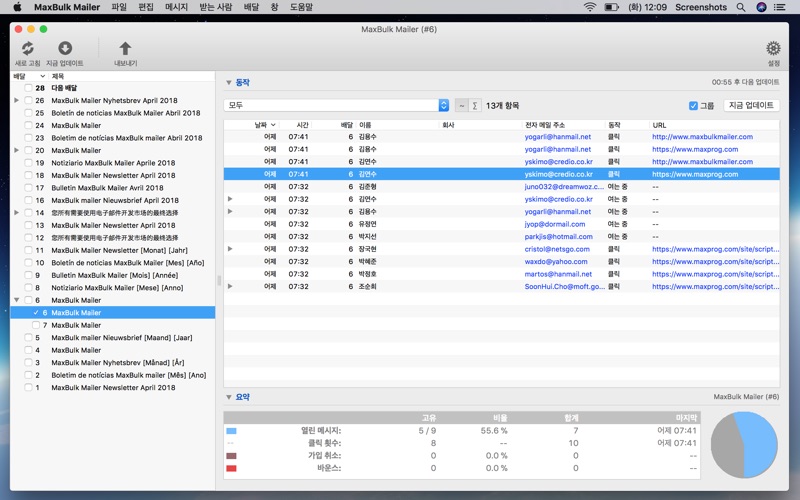The width and height of the screenshot is (800, 500).
Task: Check delivery 26 Nyhetsbrev checkbox
Action: click(x=29, y=101)
